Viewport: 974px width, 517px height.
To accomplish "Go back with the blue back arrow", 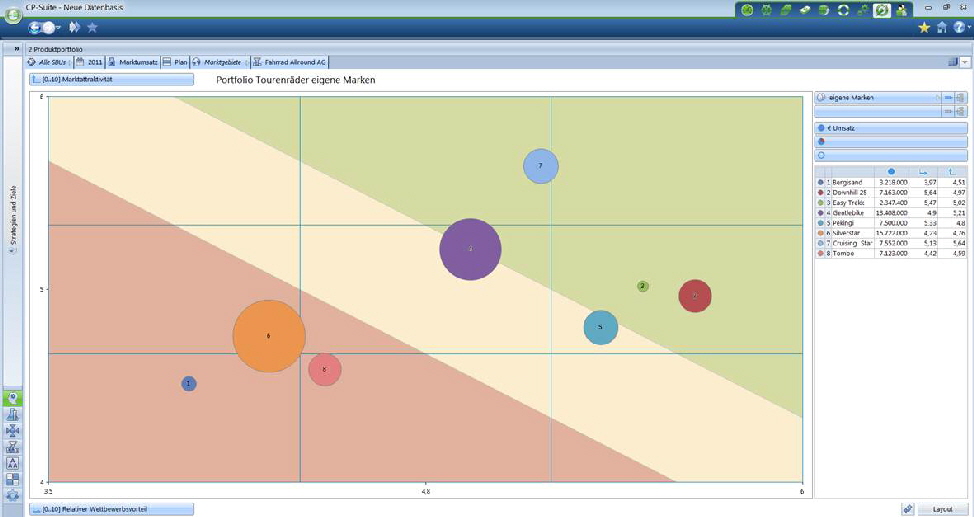I will tap(35, 27).
